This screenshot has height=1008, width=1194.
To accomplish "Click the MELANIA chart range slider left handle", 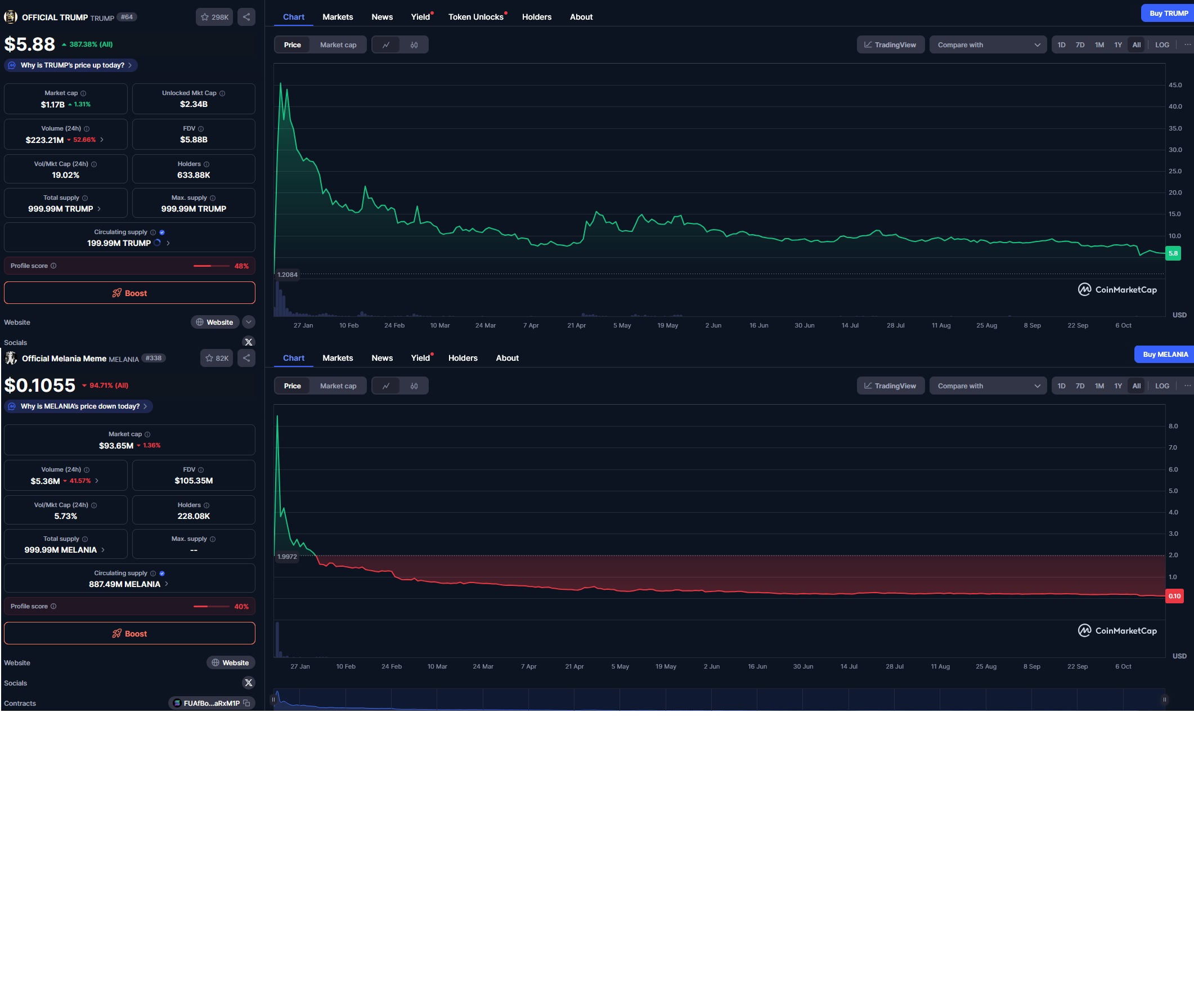I will pyautogui.click(x=273, y=700).
